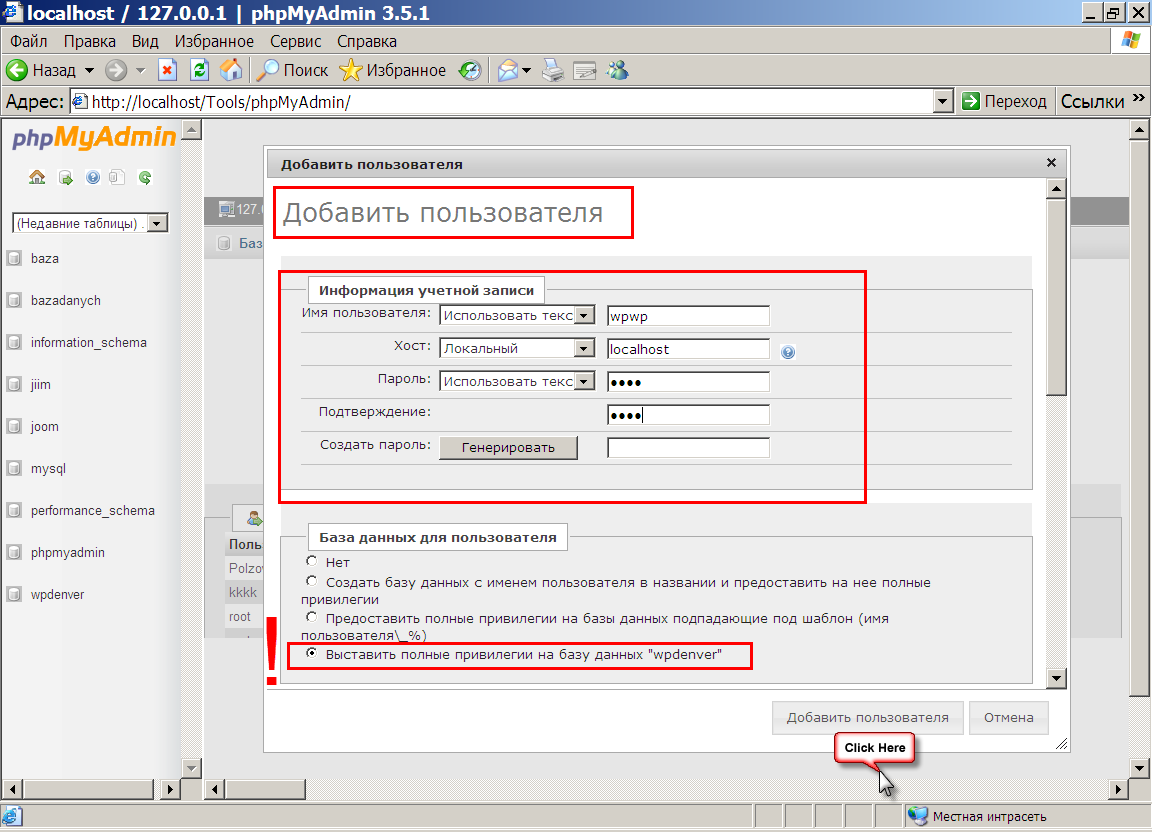Click the Print toolbar icon

point(552,71)
